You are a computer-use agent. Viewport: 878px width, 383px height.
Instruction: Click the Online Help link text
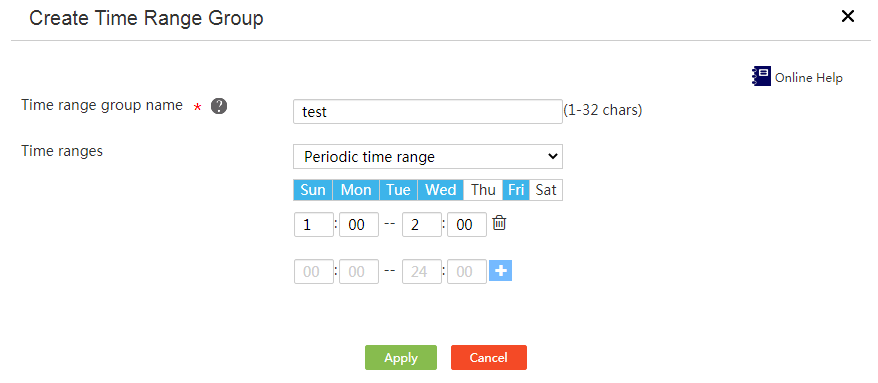[809, 78]
